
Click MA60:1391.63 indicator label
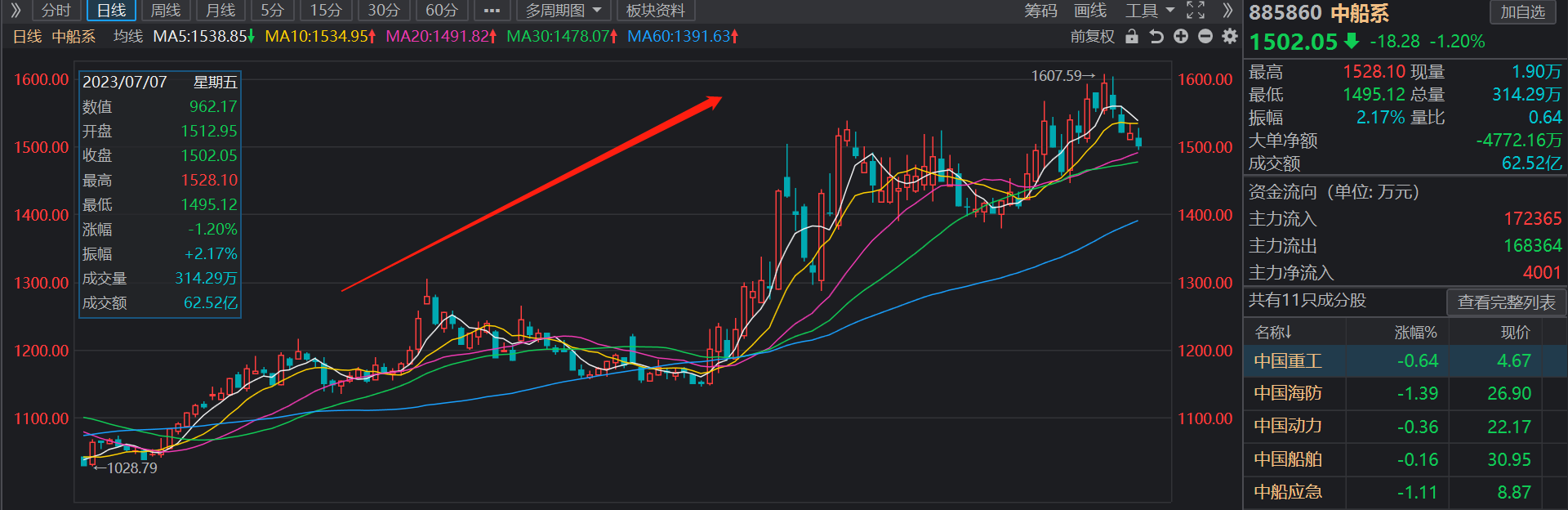(683, 37)
